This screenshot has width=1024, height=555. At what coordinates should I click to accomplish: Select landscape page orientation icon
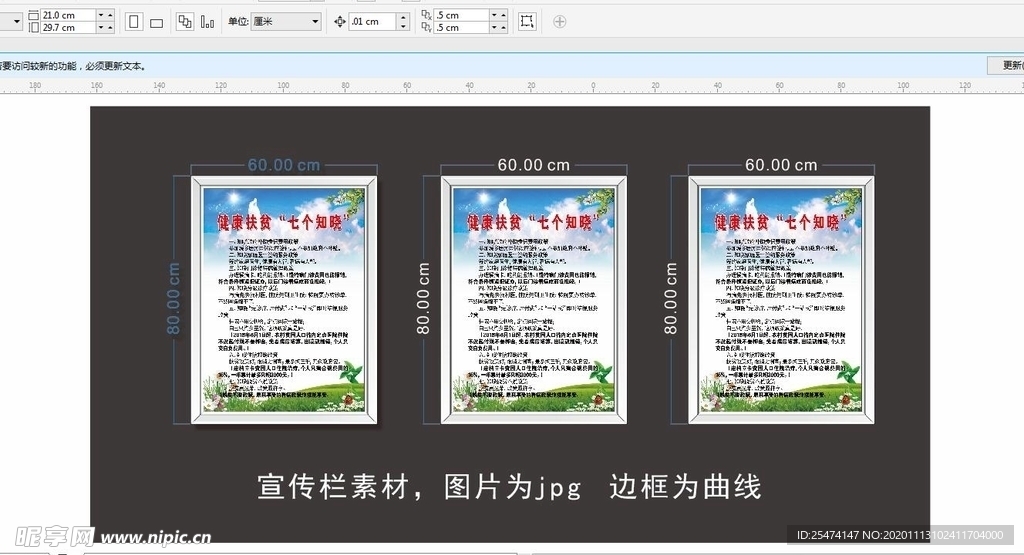156,22
